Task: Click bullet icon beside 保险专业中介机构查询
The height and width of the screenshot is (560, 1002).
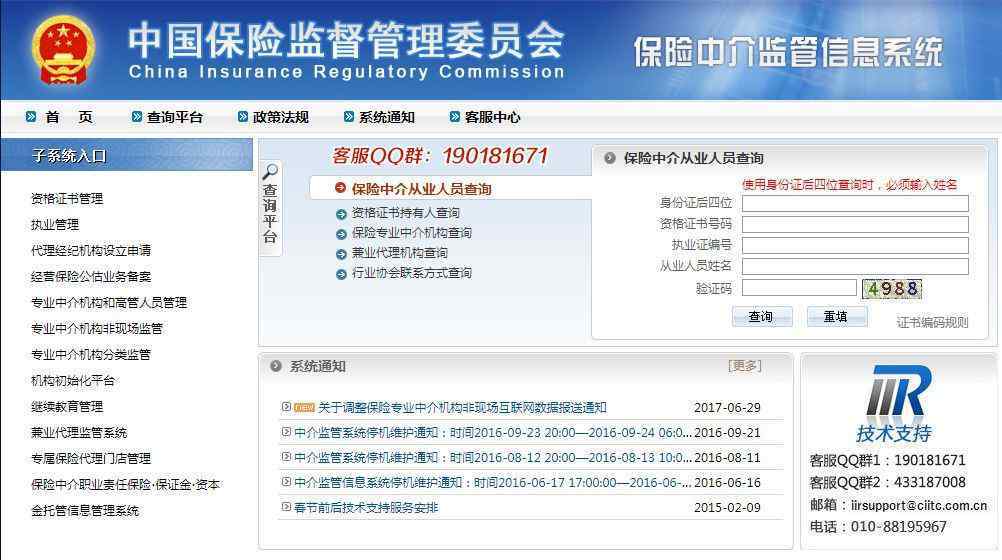Action: (x=341, y=235)
